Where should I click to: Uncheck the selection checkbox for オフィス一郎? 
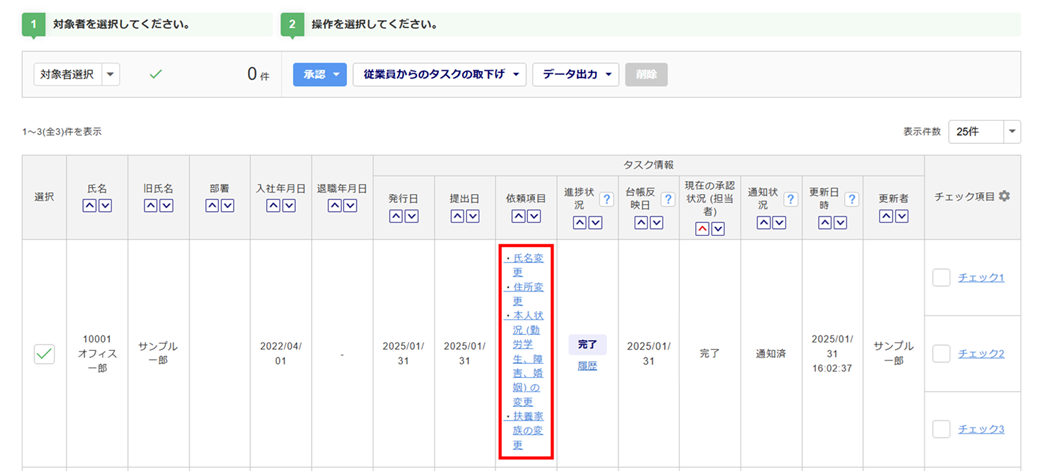click(x=45, y=353)
